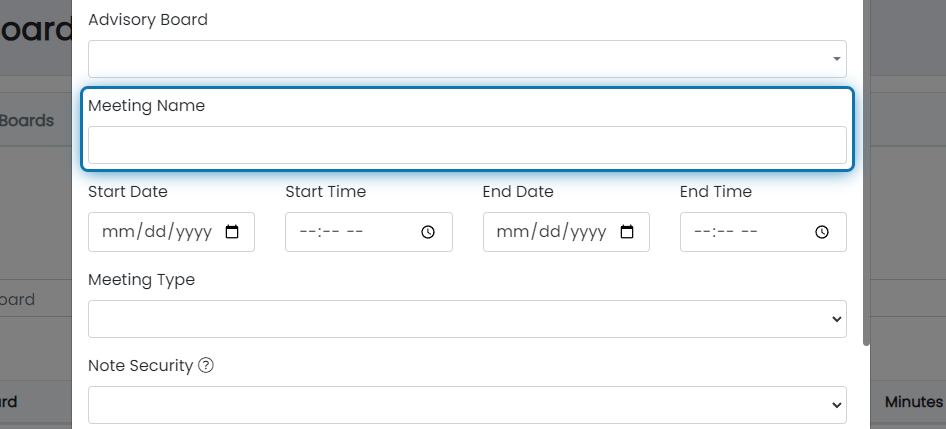The height and width of the screenshot is (429, 946).
Task: Click the End Time clock icon
Action: tap(822, 232)
